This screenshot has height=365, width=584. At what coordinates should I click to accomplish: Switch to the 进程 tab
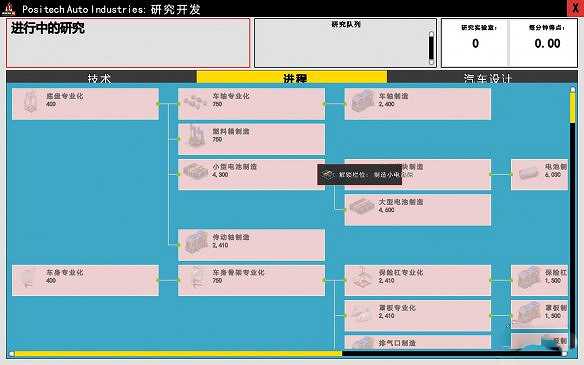click(x=292, y=77)
